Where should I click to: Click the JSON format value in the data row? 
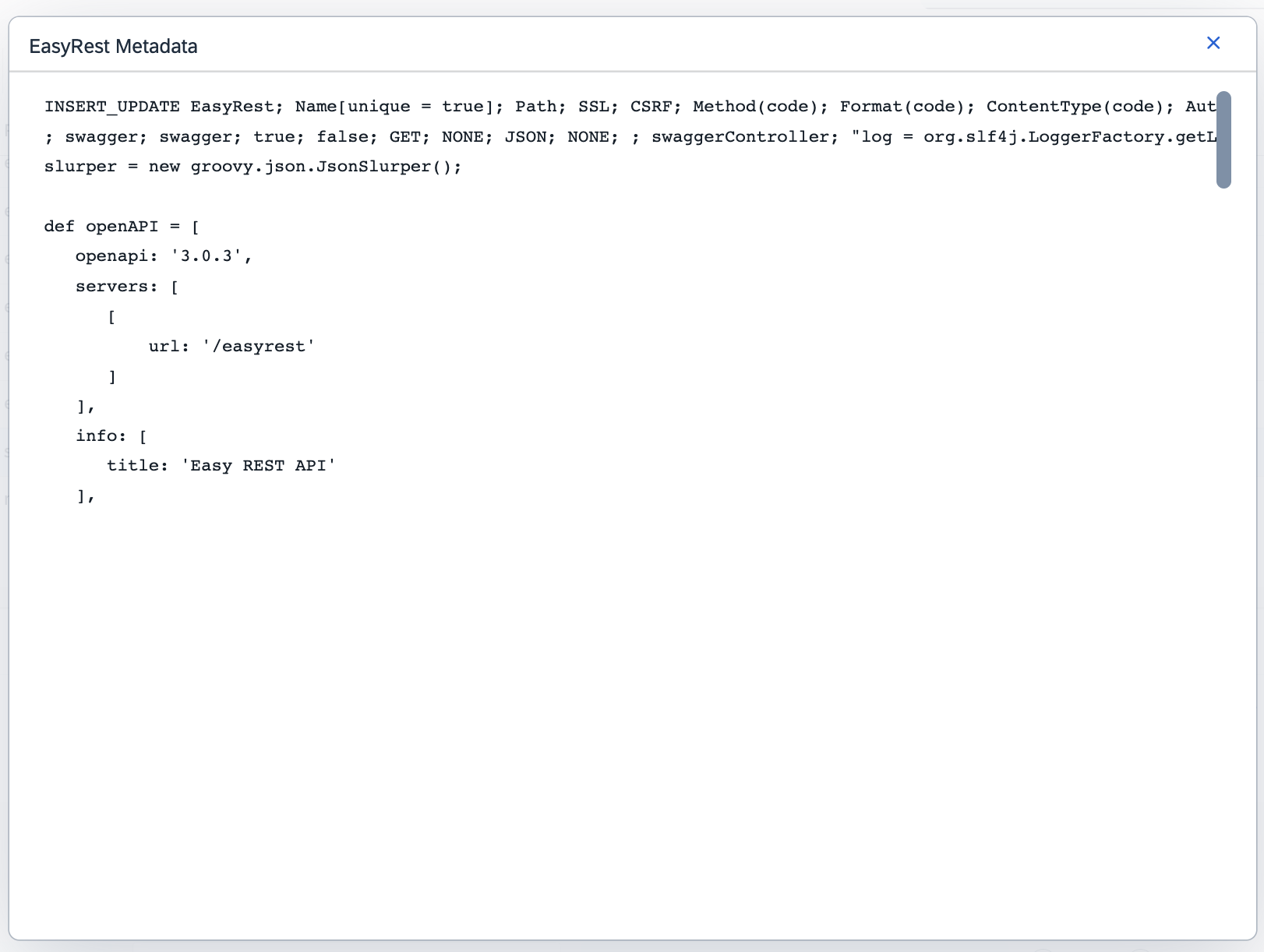click(x=524, y=137)
